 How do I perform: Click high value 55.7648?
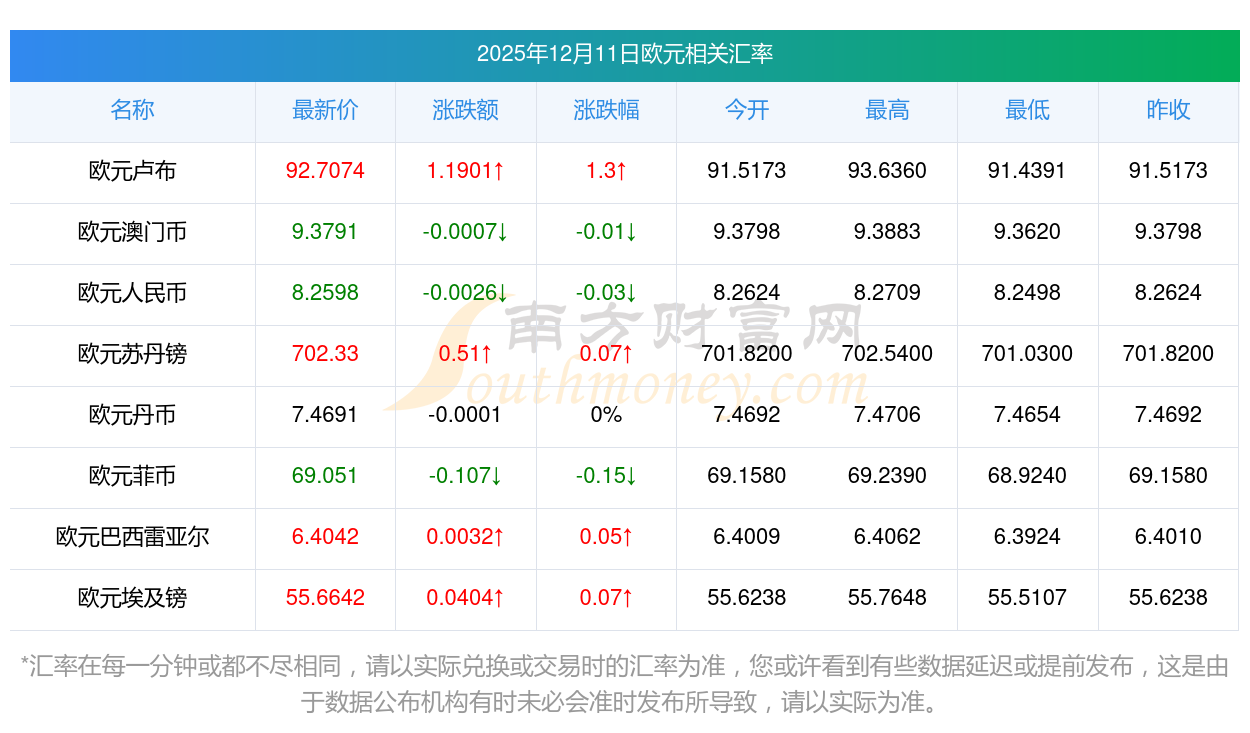(887, 598)
